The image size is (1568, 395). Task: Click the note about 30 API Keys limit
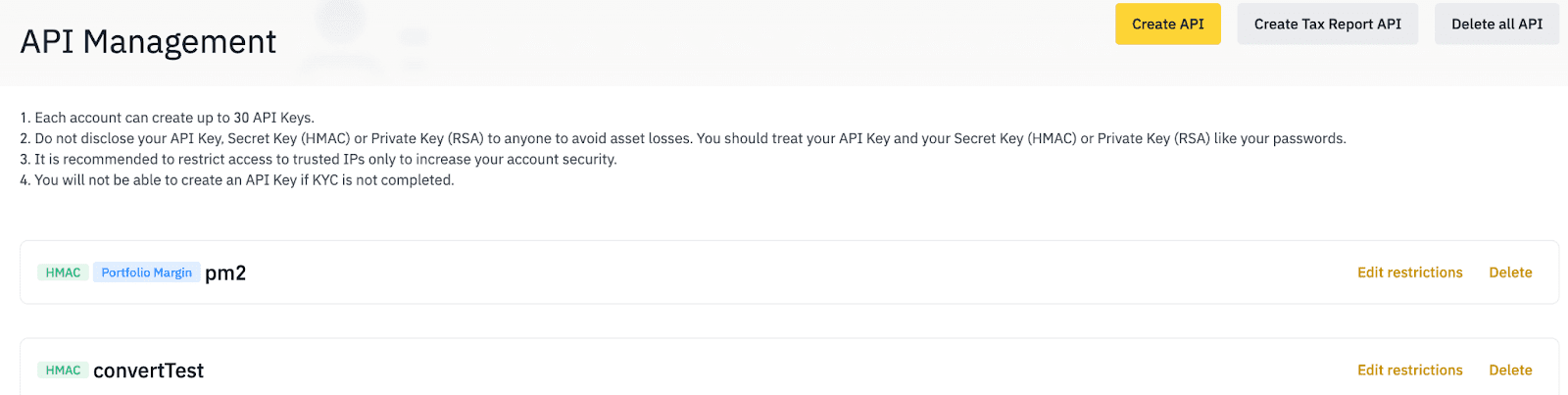[x=167, y=118]
